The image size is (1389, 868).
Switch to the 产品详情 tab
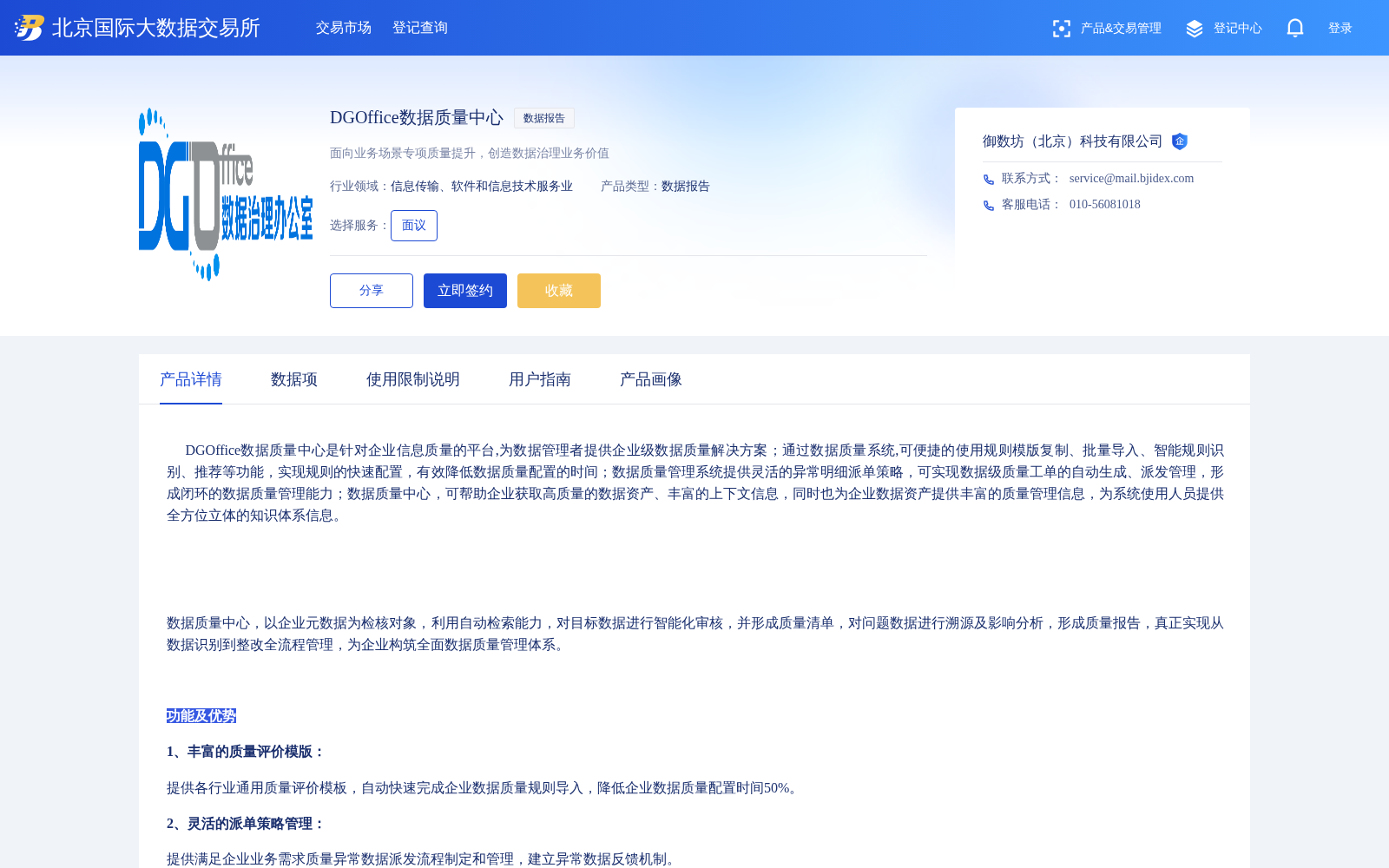(191, 379)
